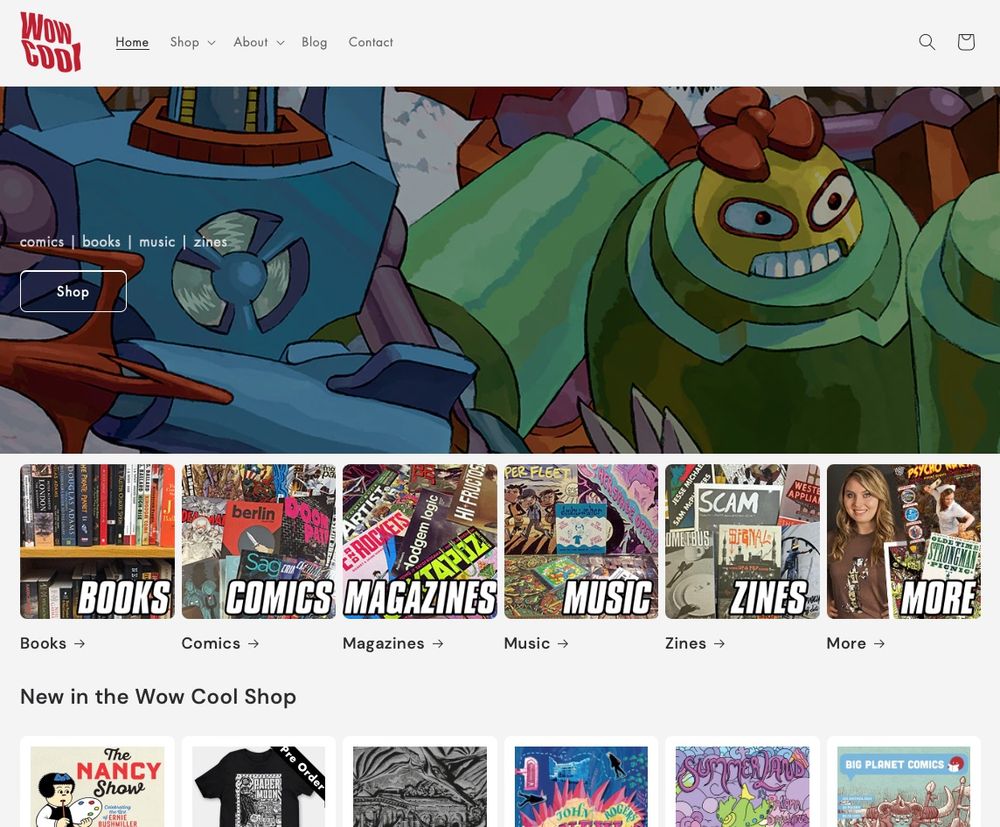This screenshot has width=1000, height=827.
Task: Open the blue and pink John cover product
Action: click(581, 783)
